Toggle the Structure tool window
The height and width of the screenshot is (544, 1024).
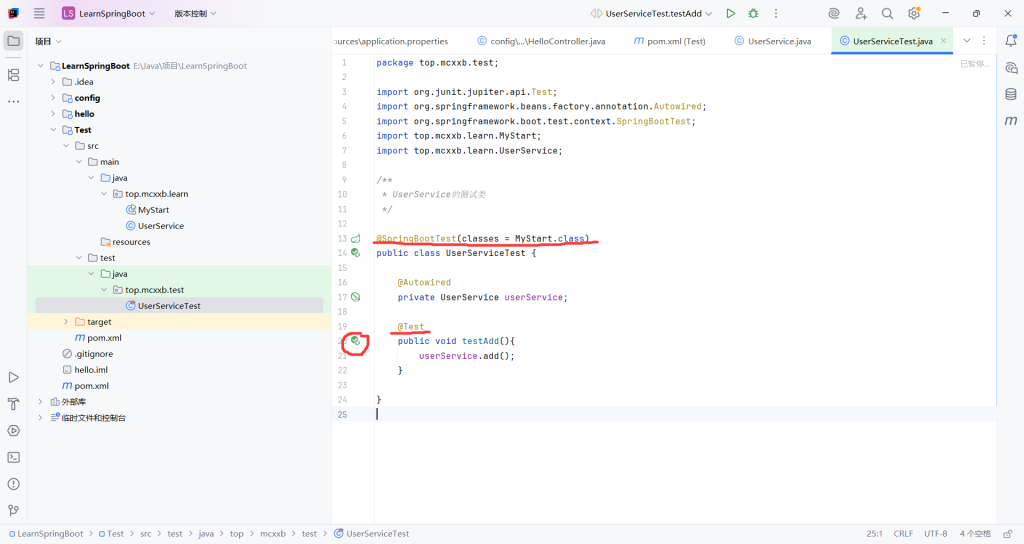13,75
